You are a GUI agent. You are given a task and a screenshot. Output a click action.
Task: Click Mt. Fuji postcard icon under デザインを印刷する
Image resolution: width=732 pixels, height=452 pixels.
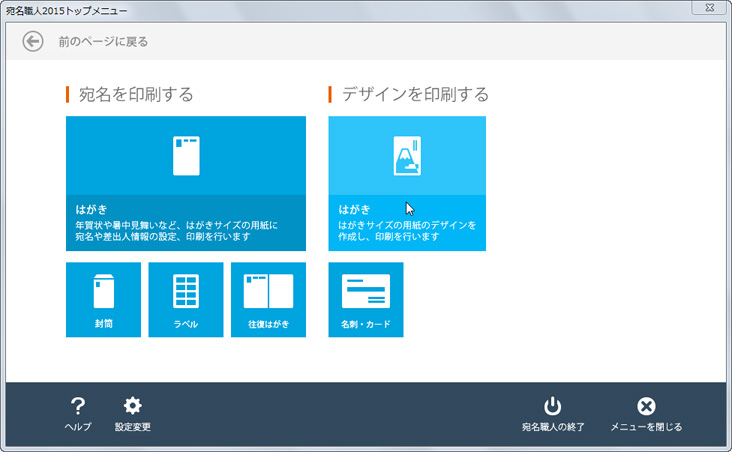pyautogui.click(x=407, y=156)
